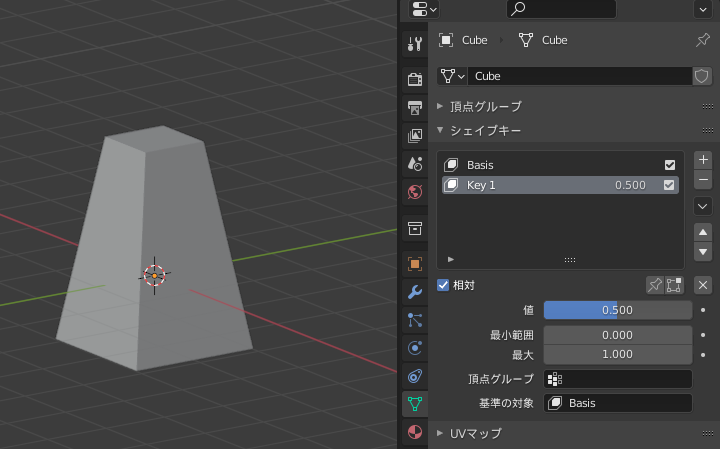Open the Object Data properties tab
720x449 pixels.
415,404
